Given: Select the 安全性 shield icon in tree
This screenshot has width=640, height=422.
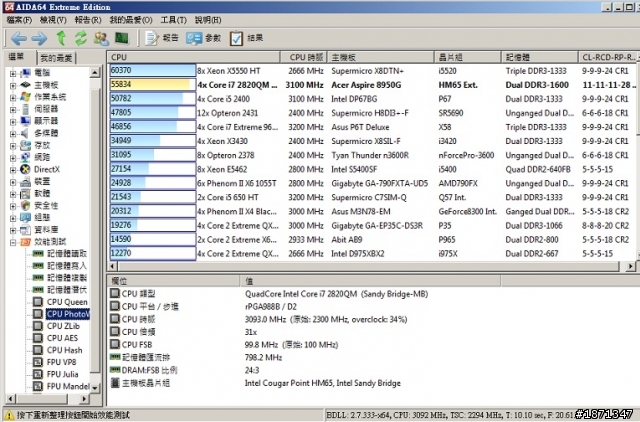Looking at the screenshot, I should click(25, 205).
